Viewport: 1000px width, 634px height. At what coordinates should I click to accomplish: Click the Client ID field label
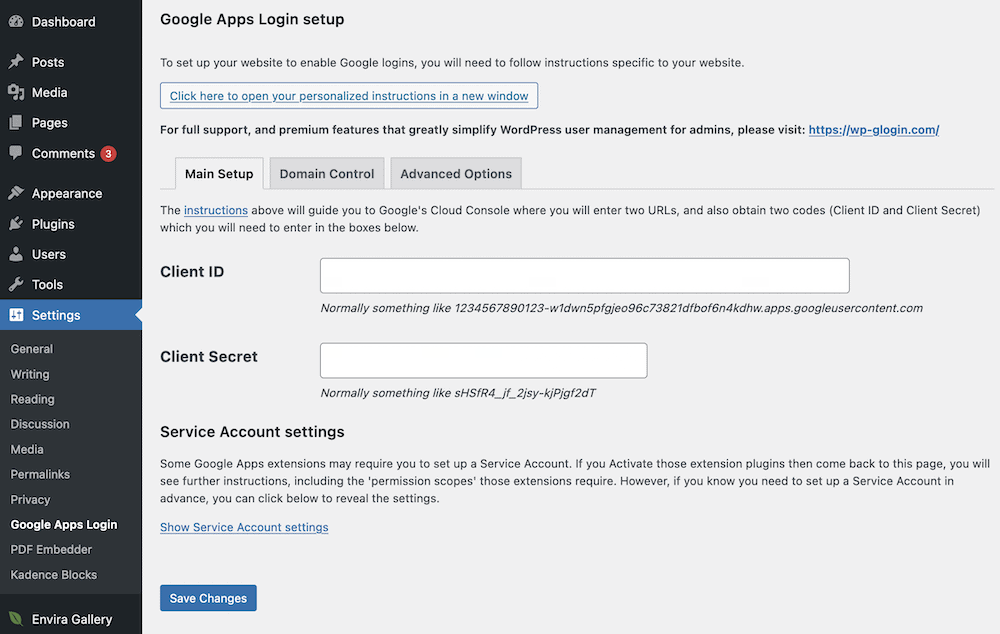192,272
